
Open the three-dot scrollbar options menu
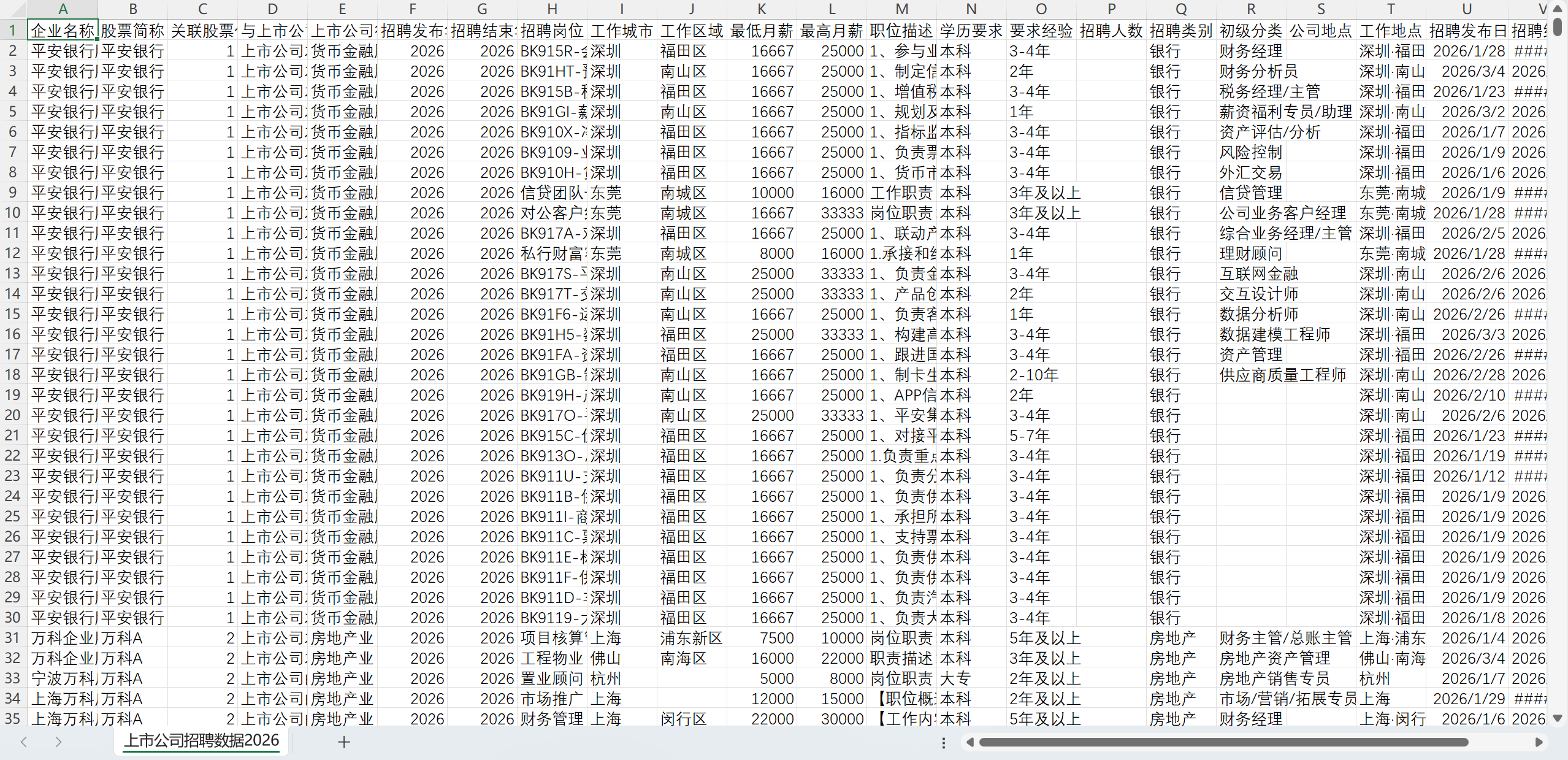[943, 742]
